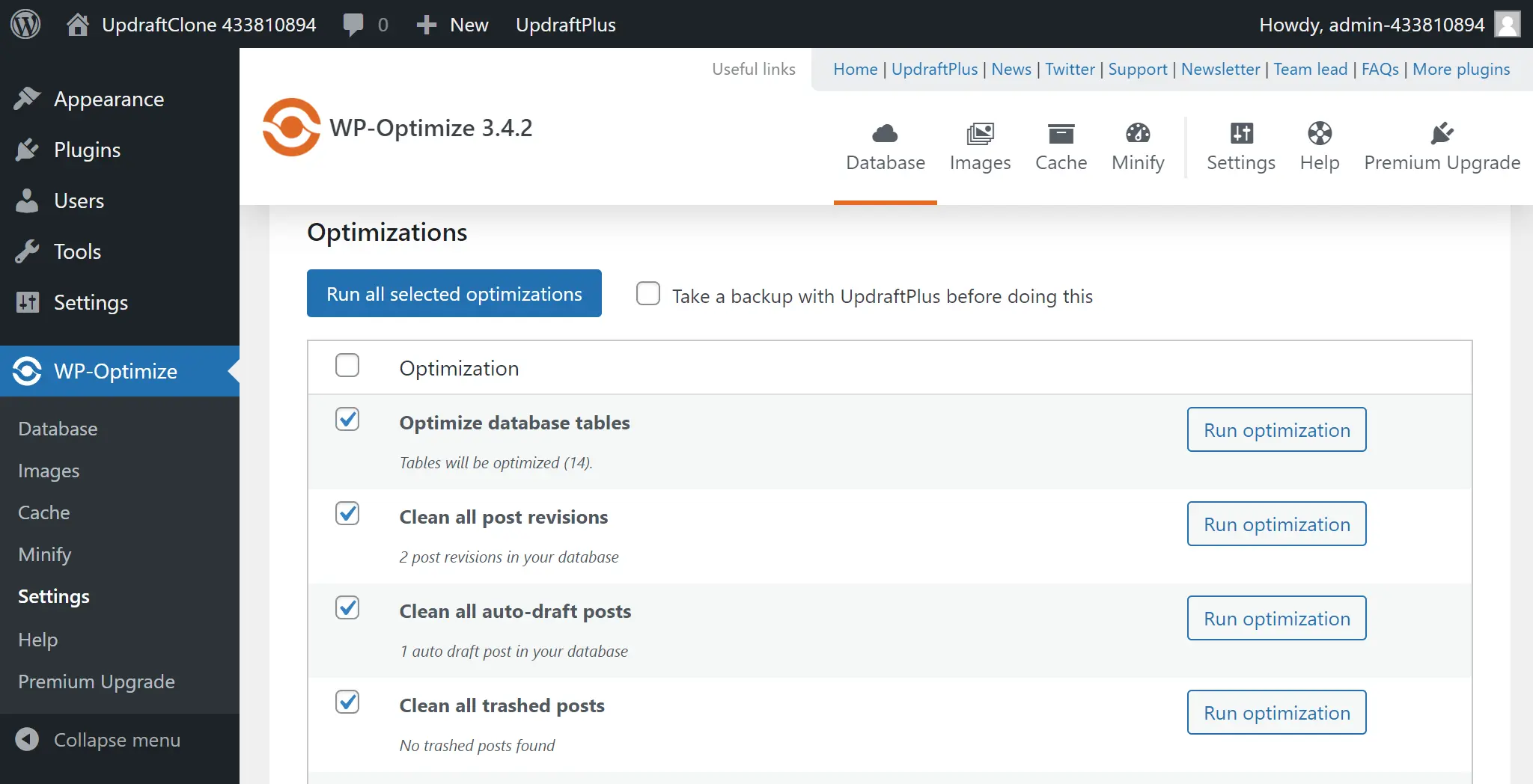Click Plugins plug icon in sidebar

pos(27,150)
